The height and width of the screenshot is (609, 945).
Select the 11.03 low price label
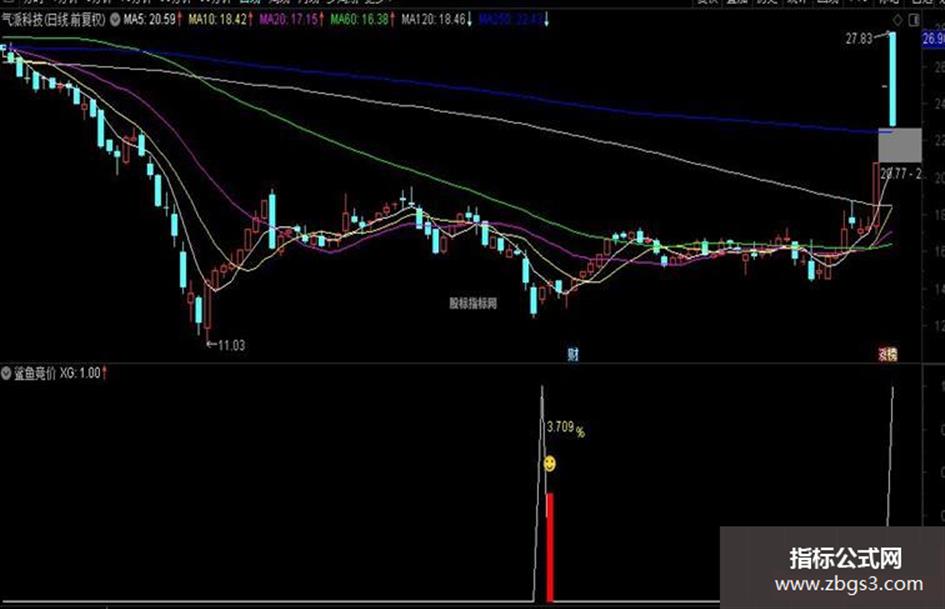[x=231, y=346]
